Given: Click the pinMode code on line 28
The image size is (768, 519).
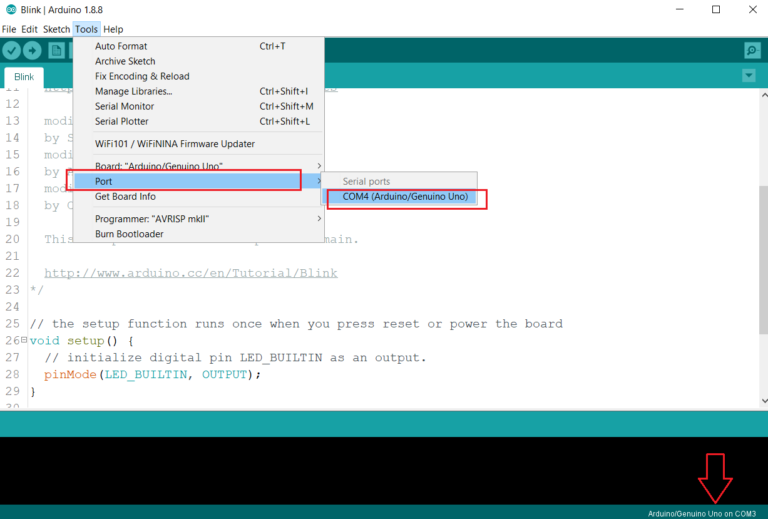Looking at the screenshot, I should (152, 375).
